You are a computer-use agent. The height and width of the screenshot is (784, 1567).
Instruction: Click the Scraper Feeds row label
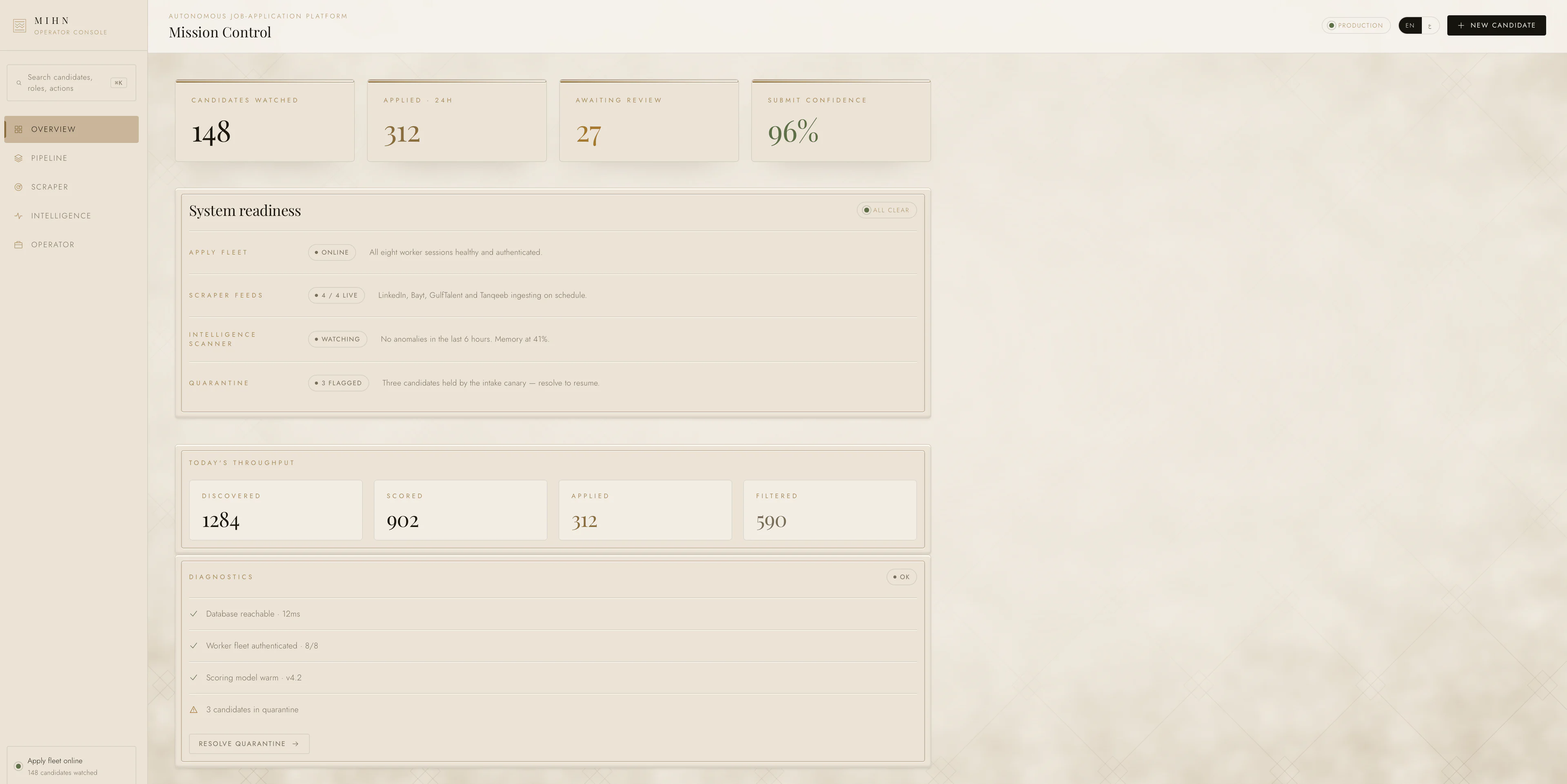(226, 296)
